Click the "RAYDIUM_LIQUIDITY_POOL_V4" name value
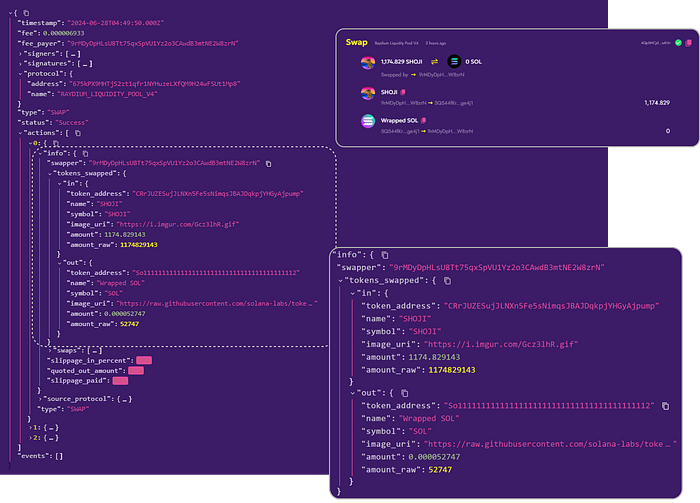The image size is (700, 503). (107, 94)
